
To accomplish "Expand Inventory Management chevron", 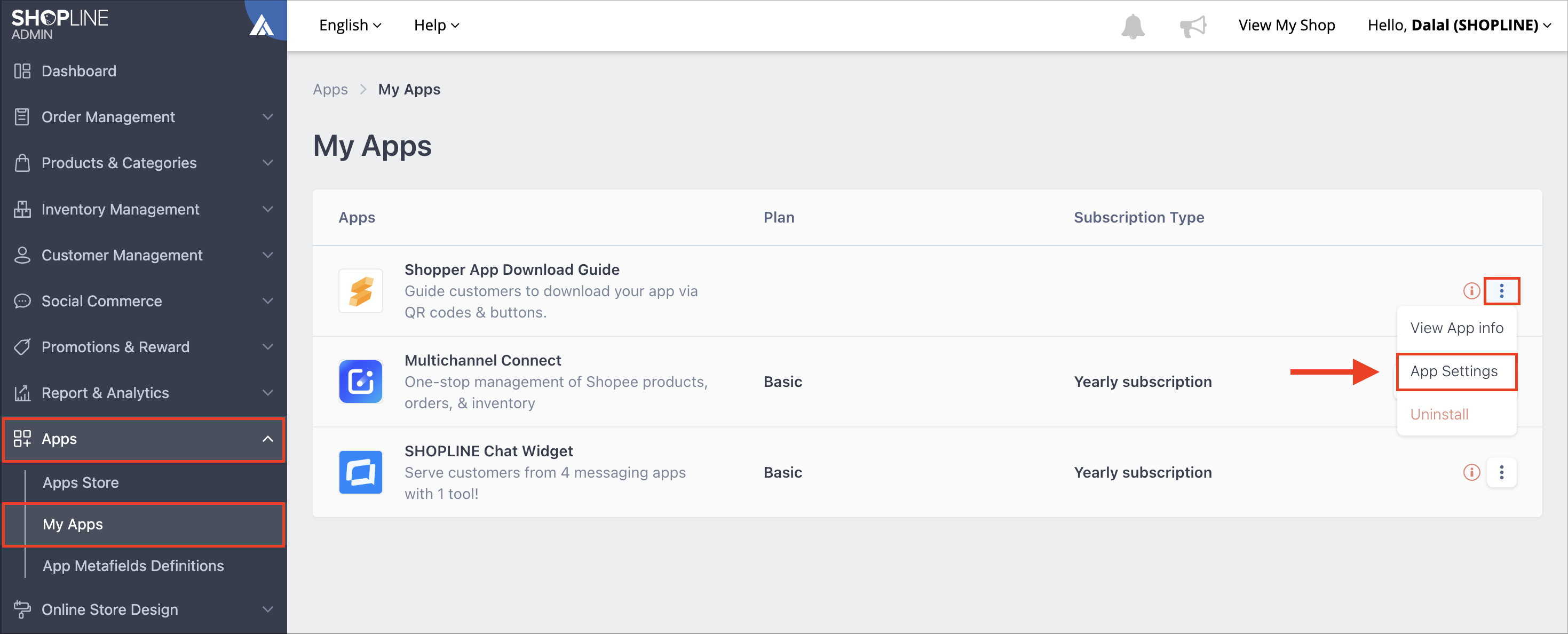I will click(x=268, y=209).
